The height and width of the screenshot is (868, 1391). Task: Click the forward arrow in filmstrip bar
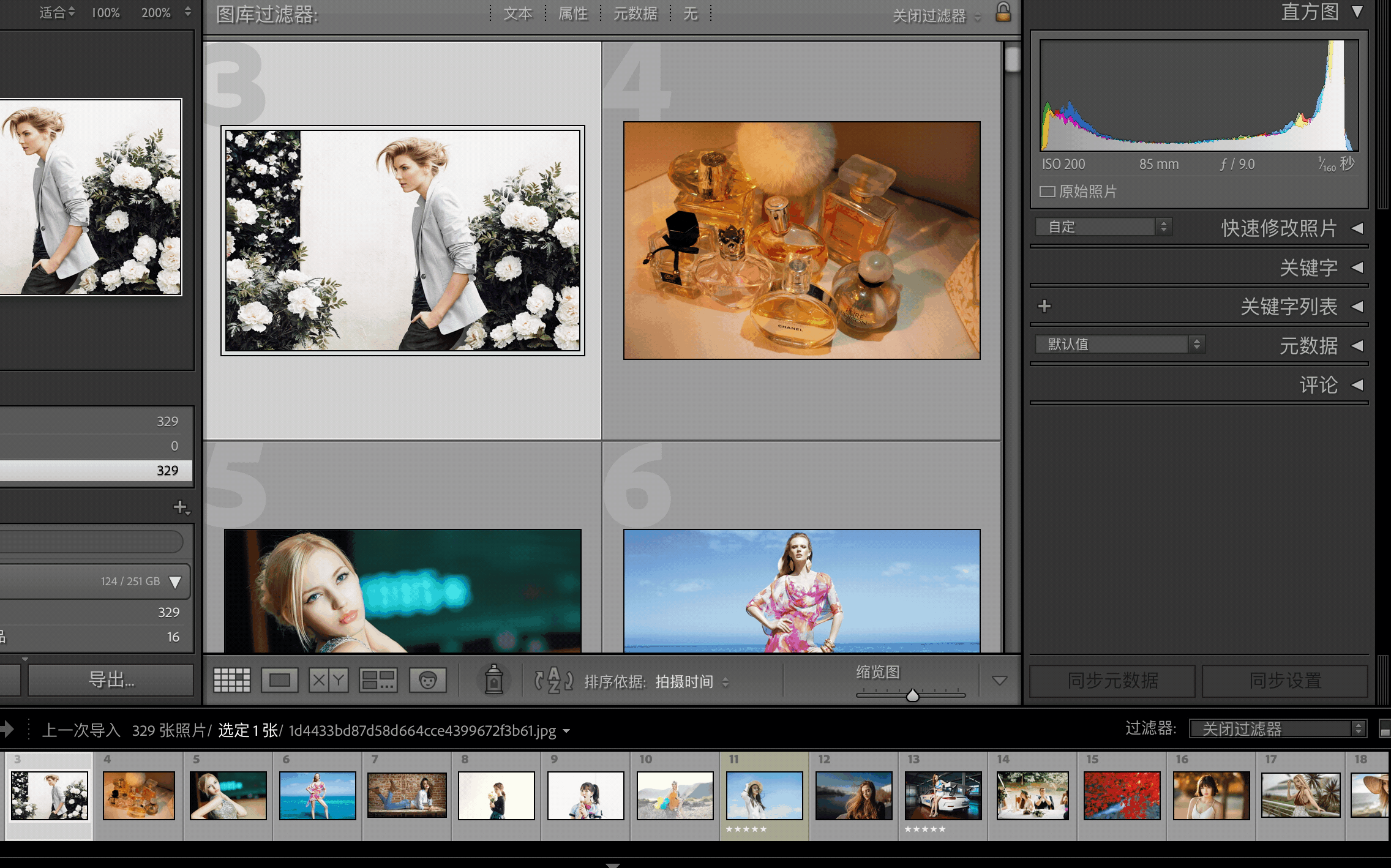pyautogui.click(x=7, y=729)
